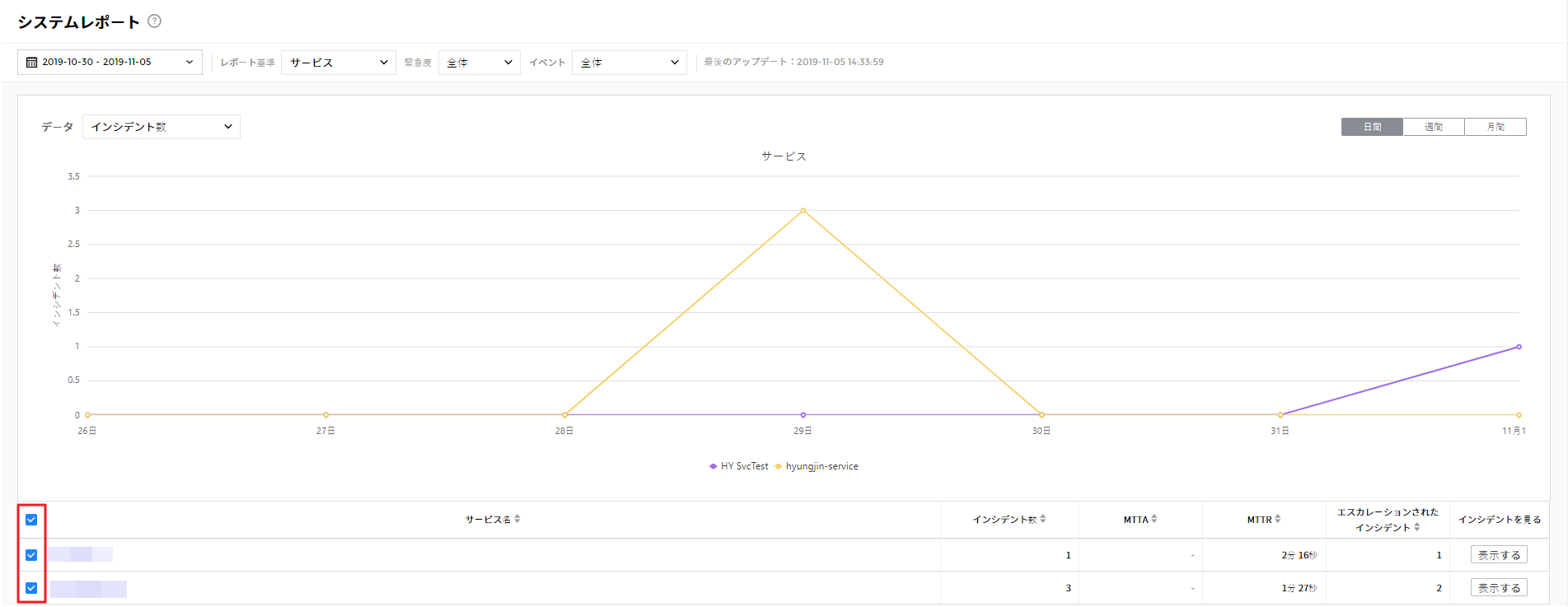Image resolution: width=1568 pixels, height=607 pixels.
Task: Sort table by サービス名 column sort icon
Action: (517, 519)
